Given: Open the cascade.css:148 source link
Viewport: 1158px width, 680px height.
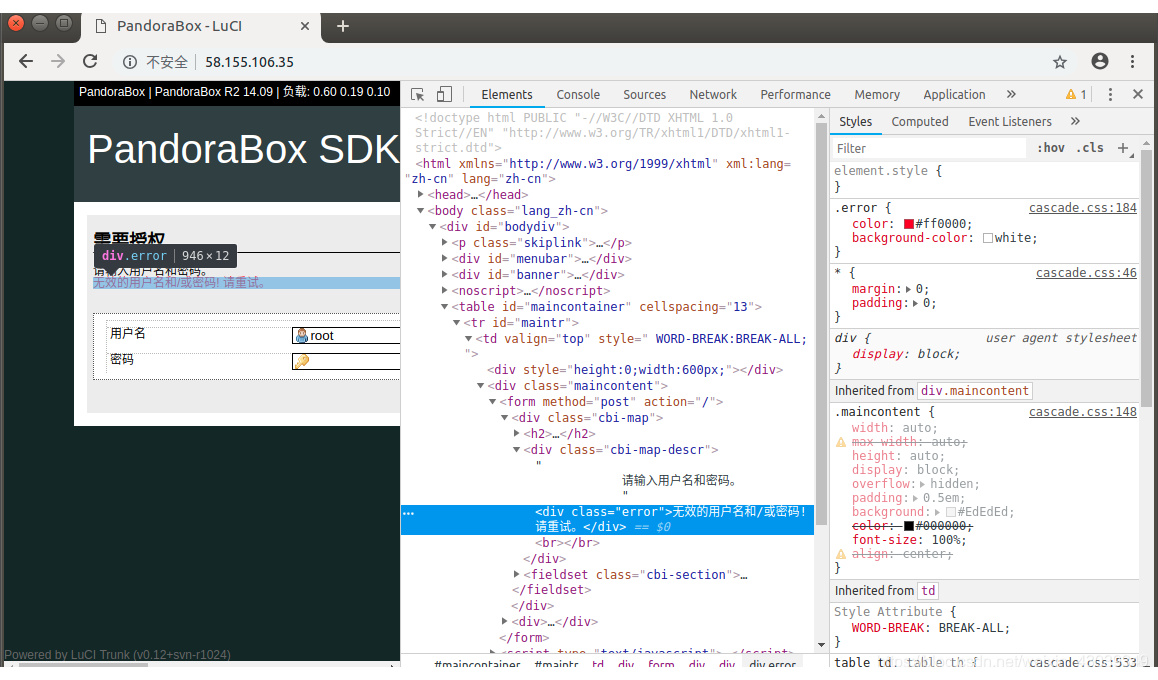Looking at the screenshot, I should 1083,412.
